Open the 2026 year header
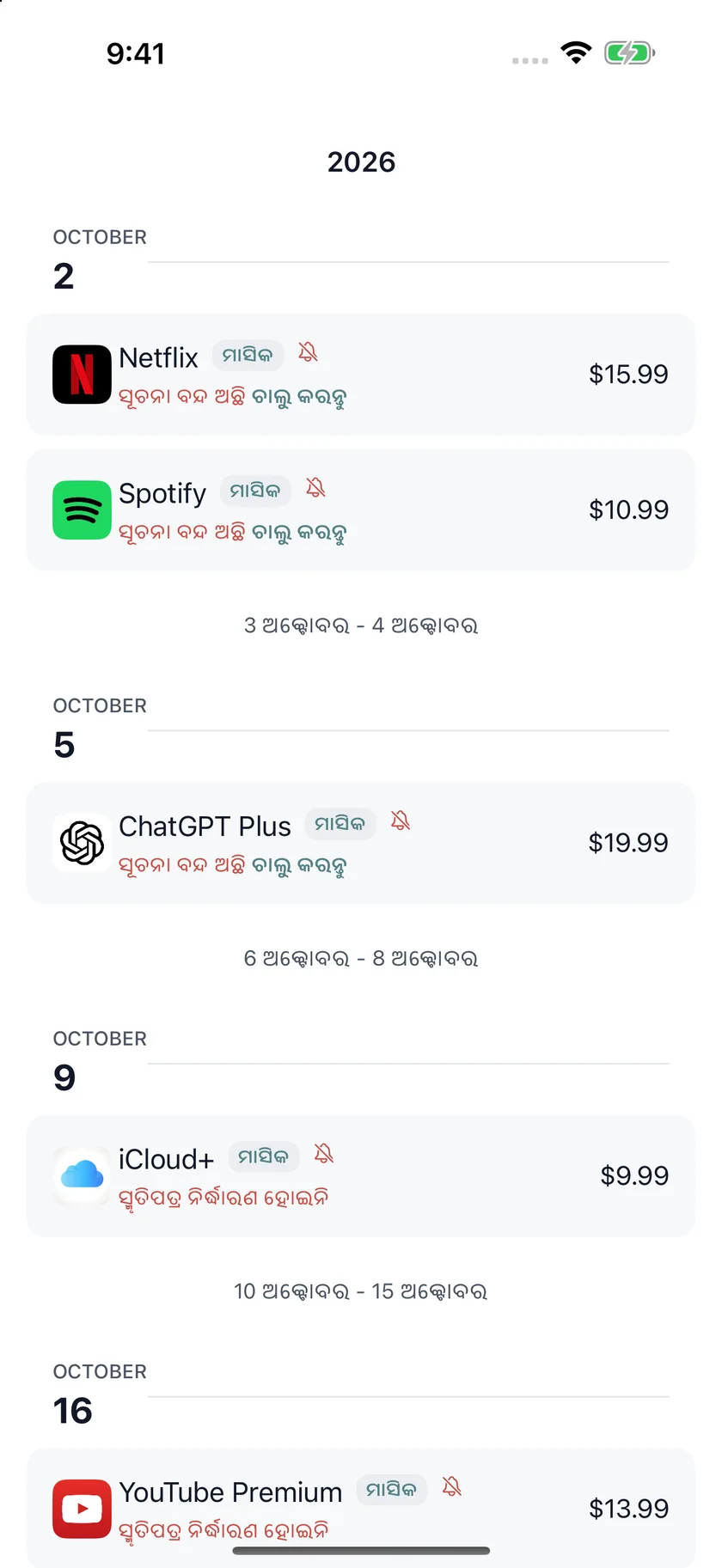This screenshot has height=1568, width=722. tap(361, 162)
